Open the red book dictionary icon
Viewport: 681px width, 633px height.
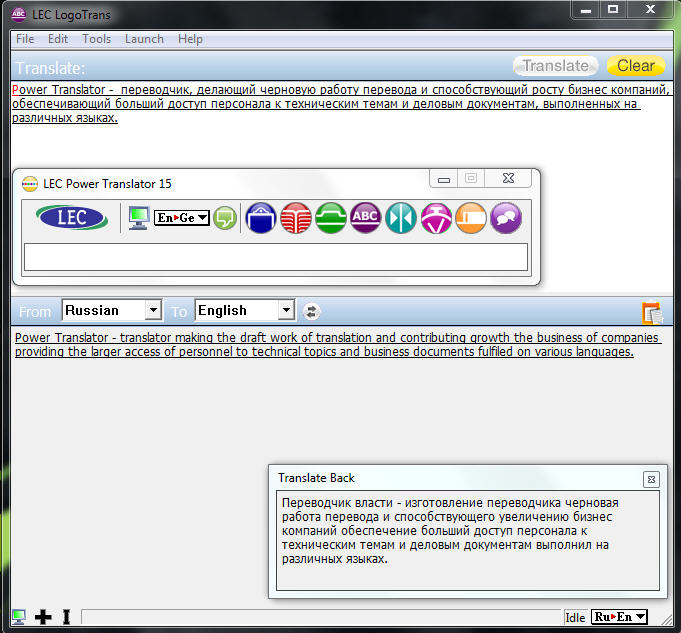[x=296, y=217]
